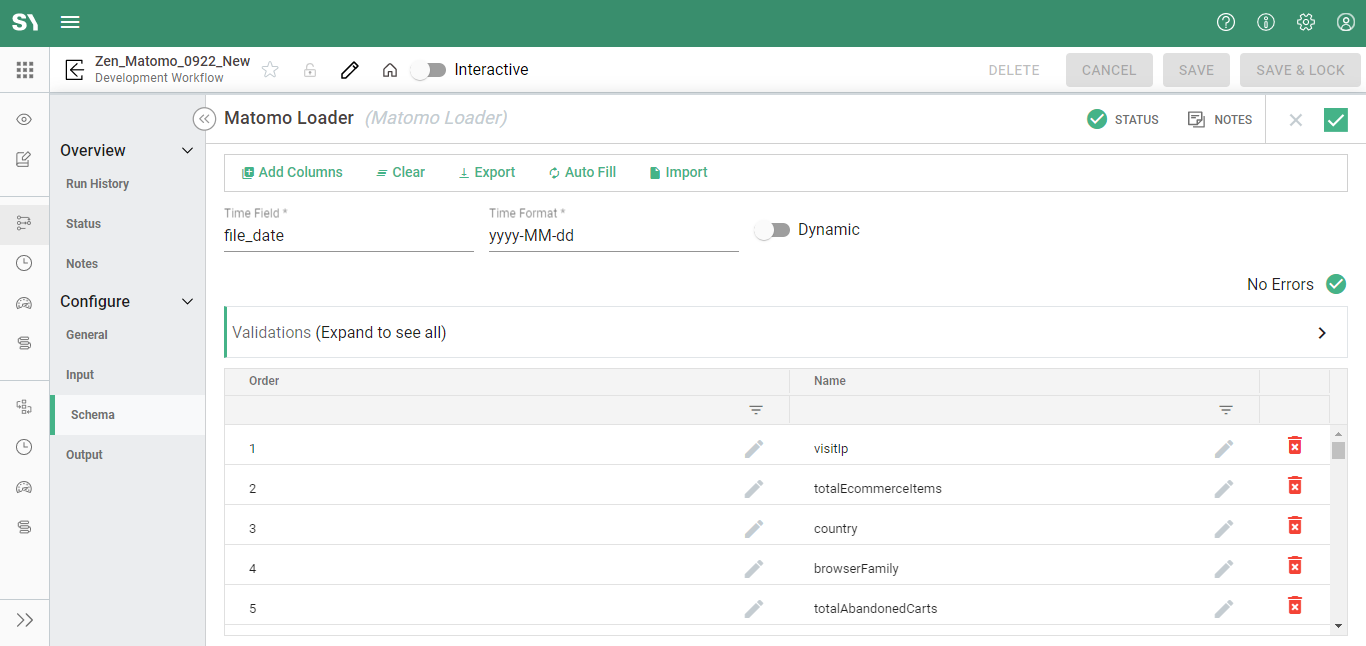Click the Auto Fill button
1366x646 pixels.
point(582,173)
